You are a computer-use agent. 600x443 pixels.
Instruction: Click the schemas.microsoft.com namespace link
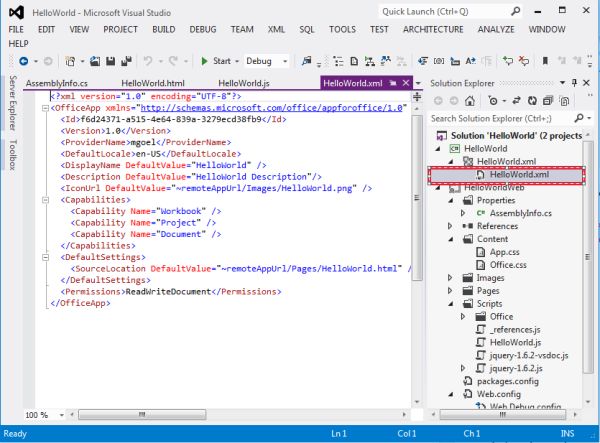[271, 108]
